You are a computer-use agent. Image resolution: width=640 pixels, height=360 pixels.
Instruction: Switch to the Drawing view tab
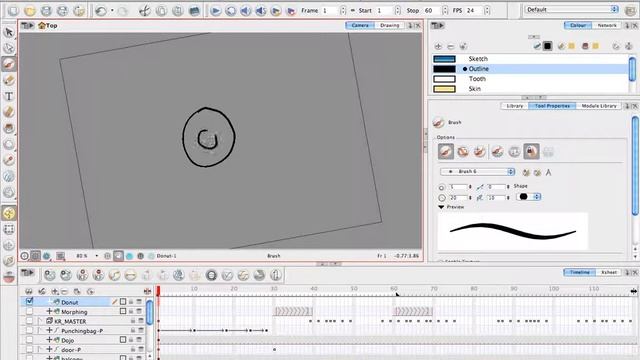(389, 25)
